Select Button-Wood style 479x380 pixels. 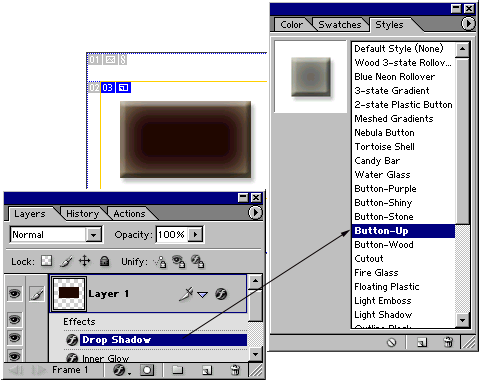click(x=403, y=245)
